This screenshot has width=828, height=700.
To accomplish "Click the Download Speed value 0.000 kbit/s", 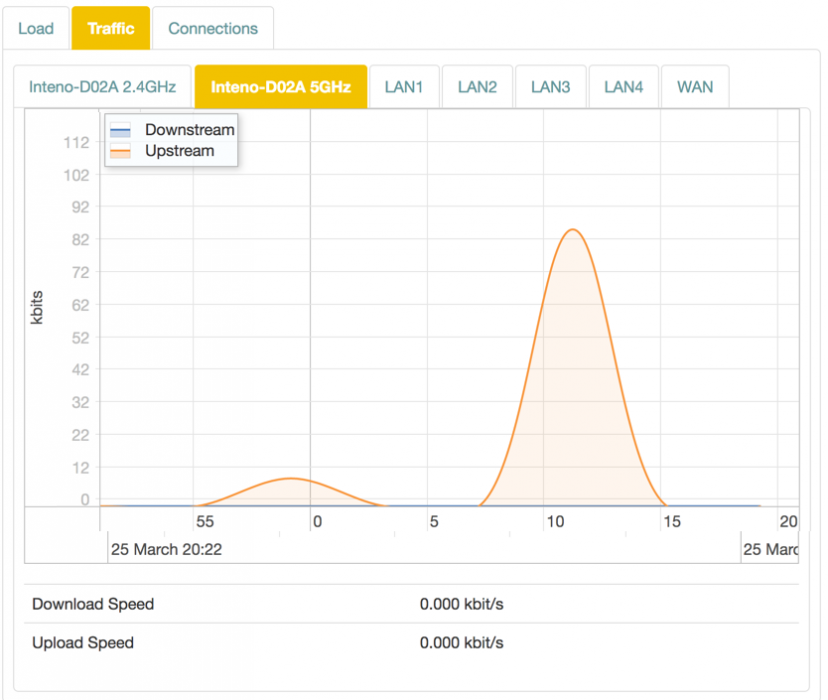I will click(x=462, y=604).
